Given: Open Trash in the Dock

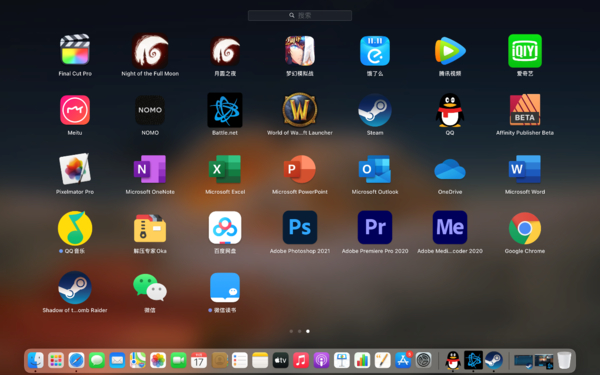Looking at the screenshot, I should tap(564, 360).
